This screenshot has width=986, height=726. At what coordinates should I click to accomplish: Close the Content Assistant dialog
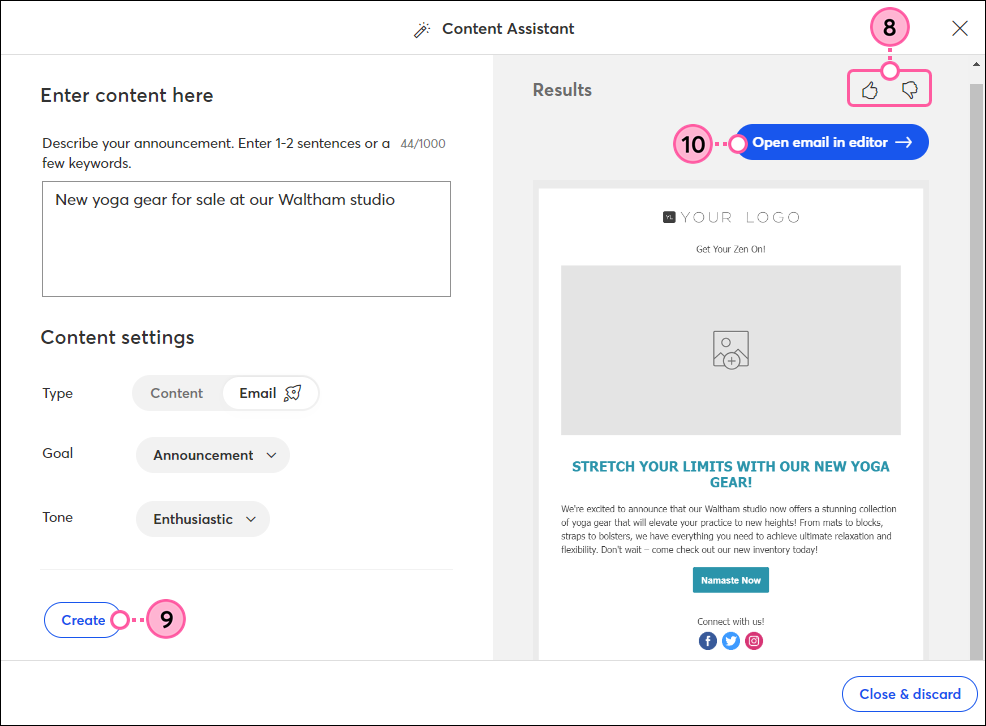[959, 29]
